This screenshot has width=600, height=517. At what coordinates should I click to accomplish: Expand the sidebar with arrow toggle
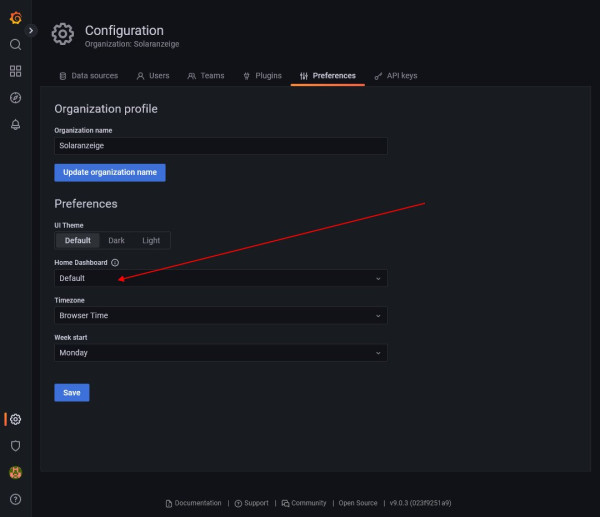click(31, 31)
